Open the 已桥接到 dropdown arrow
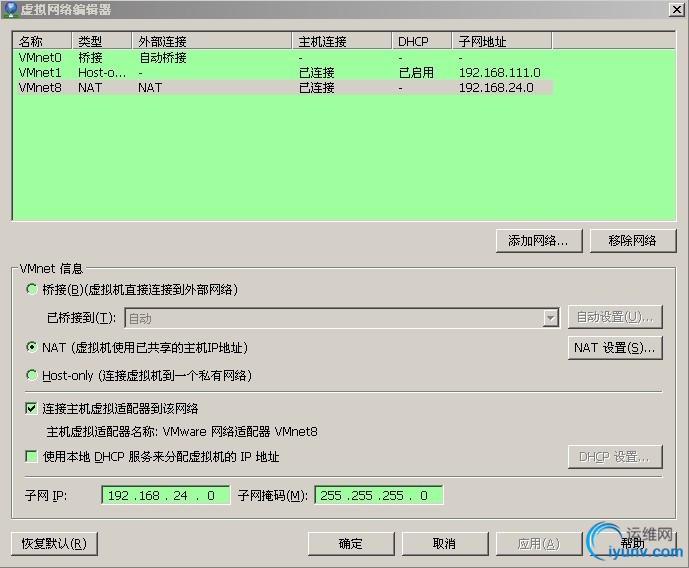This screenshot has height=568, width=689. tap(550, 318)
